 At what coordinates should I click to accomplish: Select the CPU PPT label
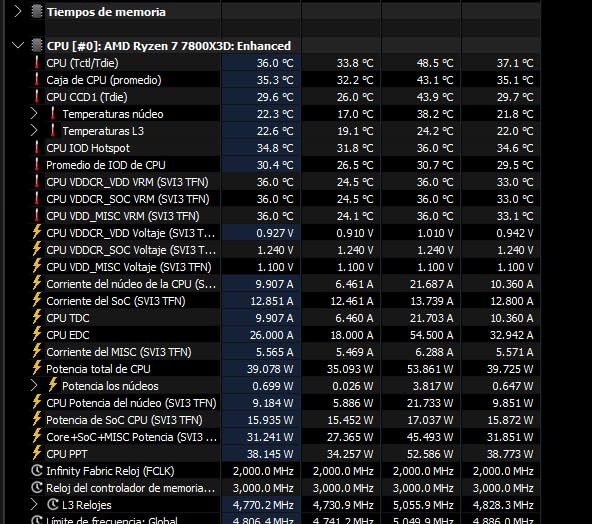(67, 454)
